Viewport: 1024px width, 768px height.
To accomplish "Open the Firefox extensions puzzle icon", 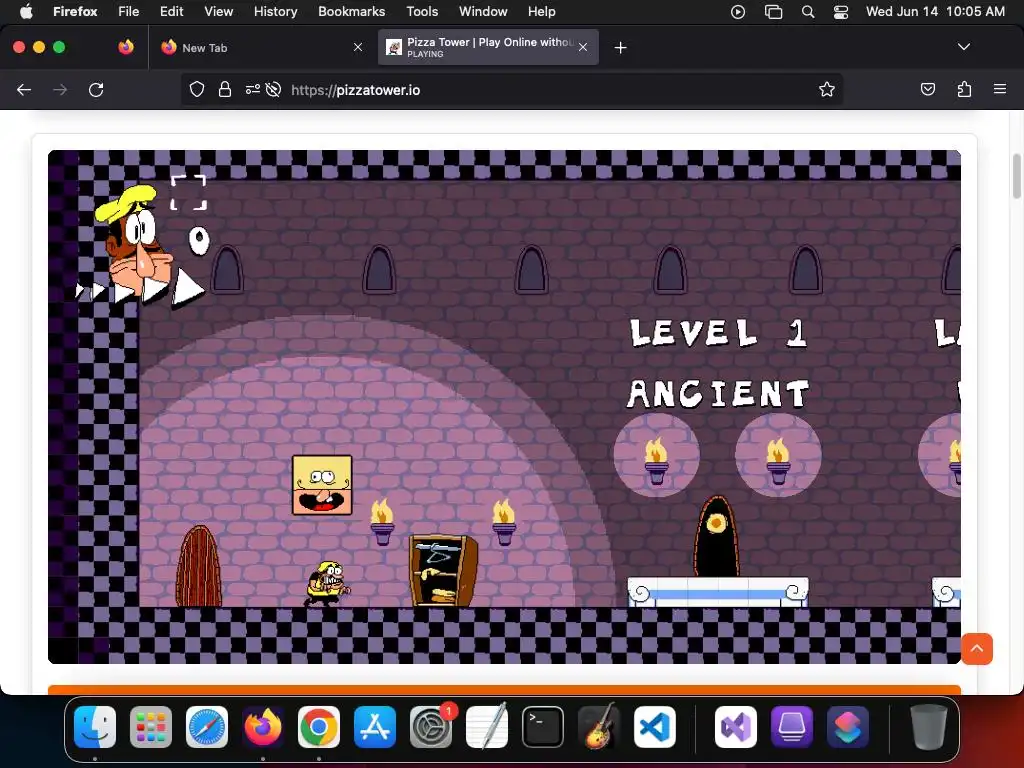I will (x=964, y=89).
